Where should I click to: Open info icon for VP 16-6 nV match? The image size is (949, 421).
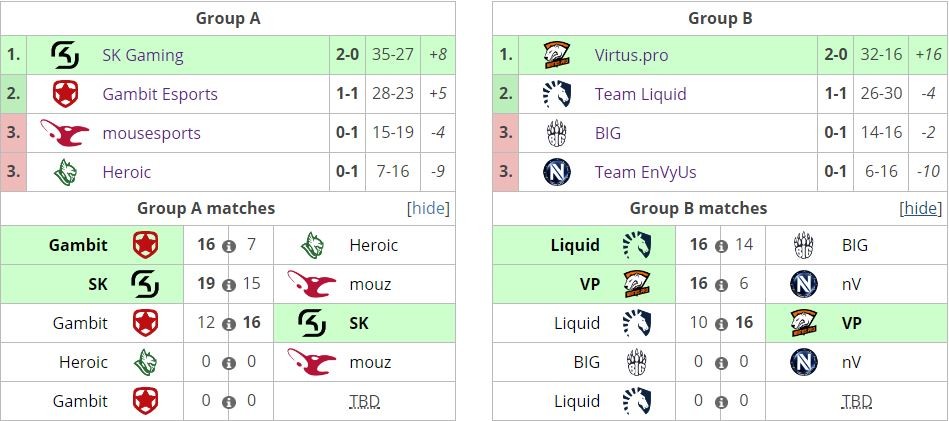coord(721,286)
